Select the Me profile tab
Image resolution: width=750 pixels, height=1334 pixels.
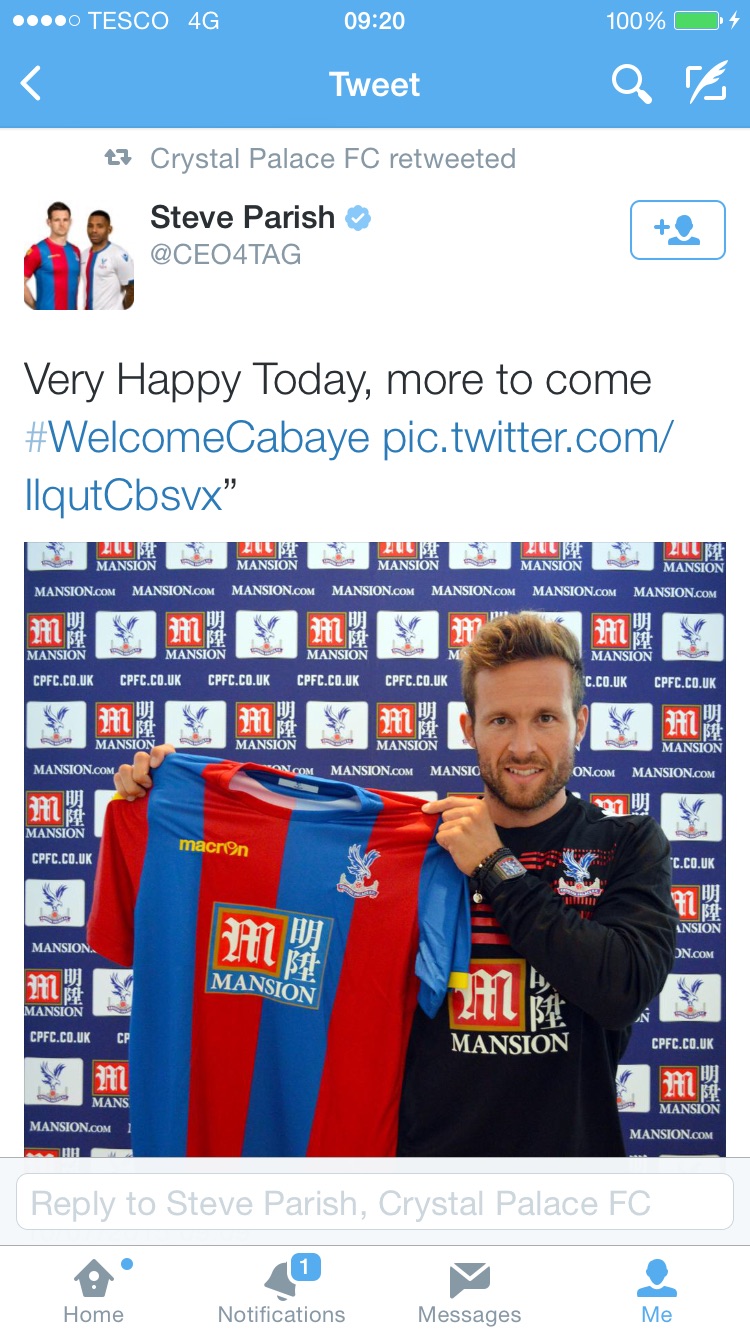click(x=657, y=1291)
